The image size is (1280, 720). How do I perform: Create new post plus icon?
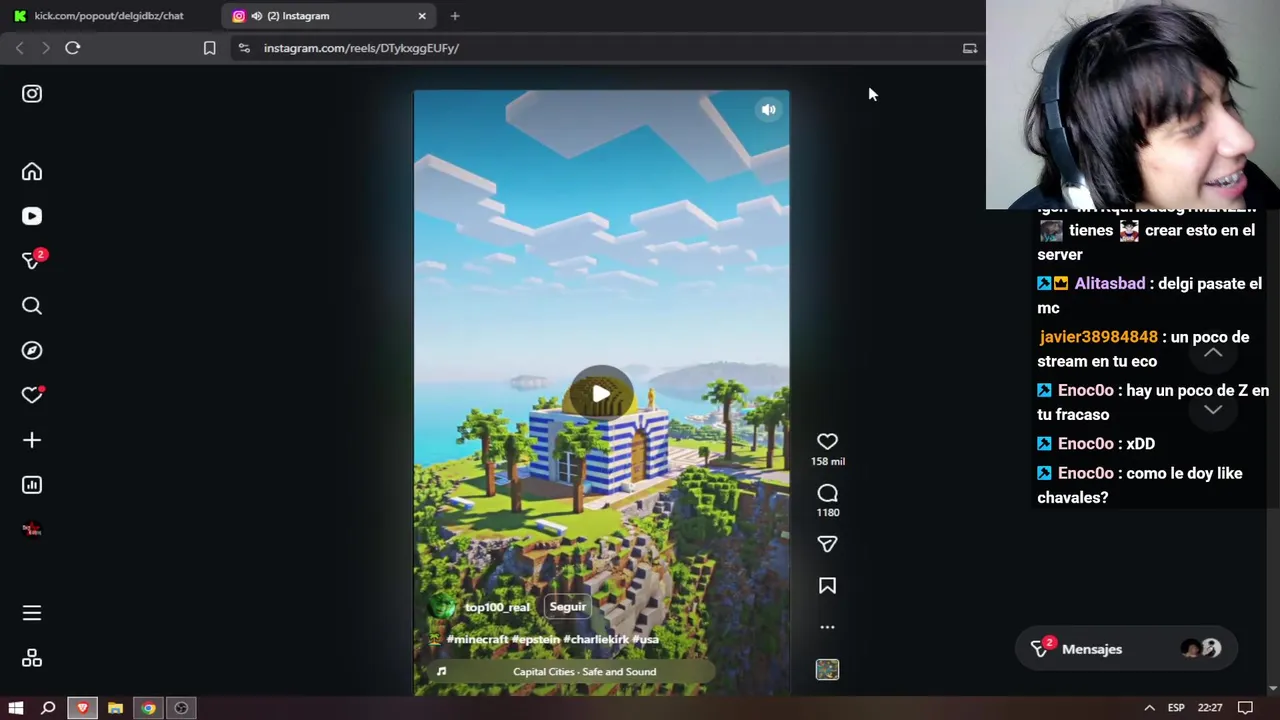pos(32,440)
